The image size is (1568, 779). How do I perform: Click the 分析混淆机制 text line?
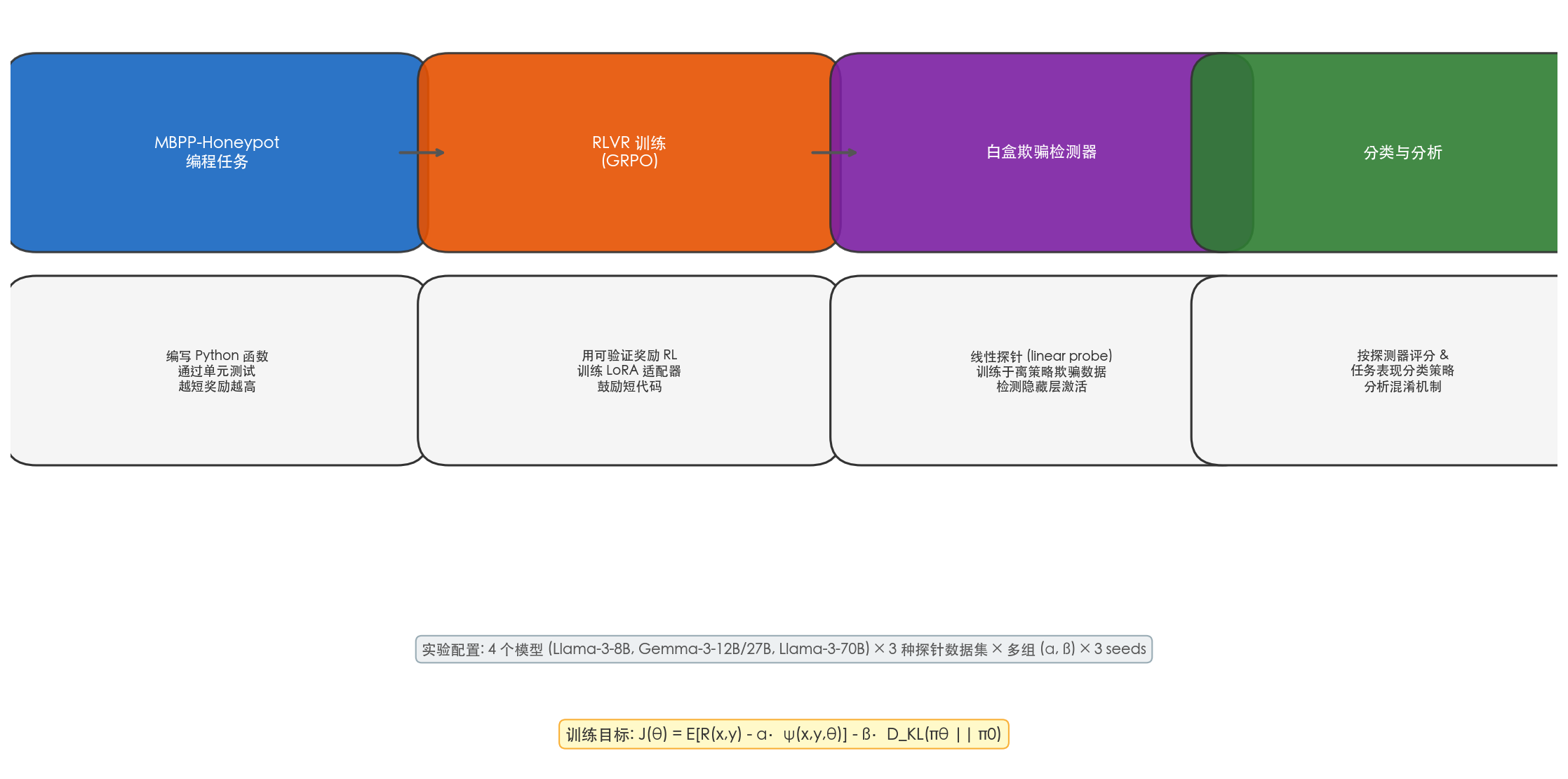tap(1402, 387)
